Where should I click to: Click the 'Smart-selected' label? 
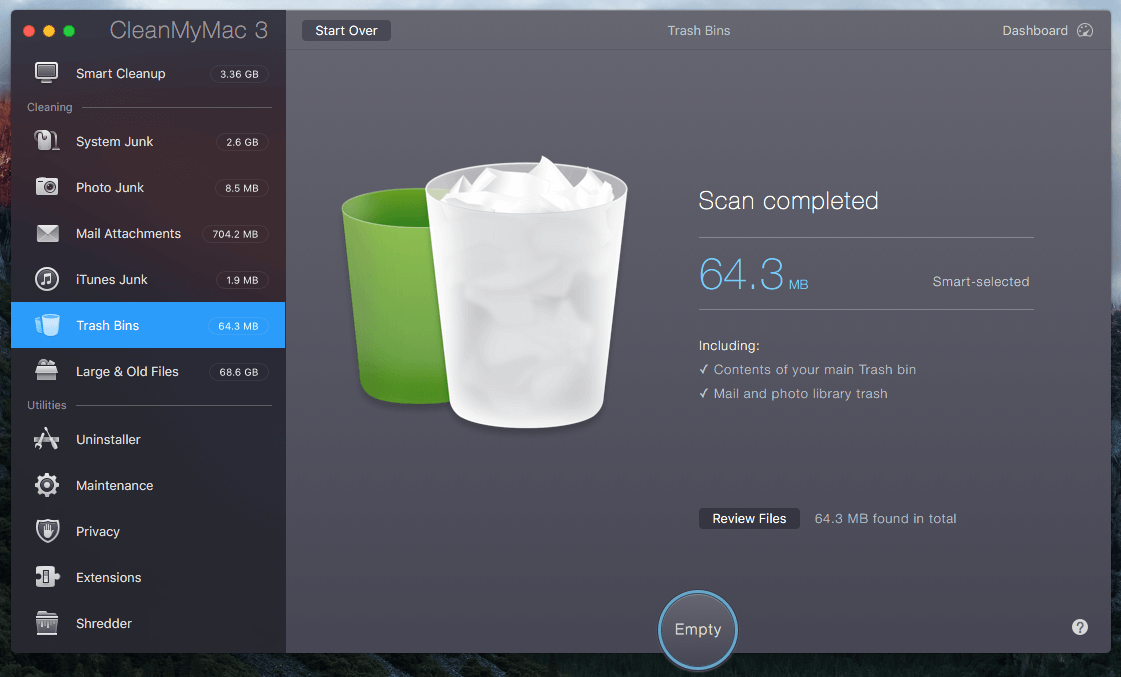coord(980,282)
